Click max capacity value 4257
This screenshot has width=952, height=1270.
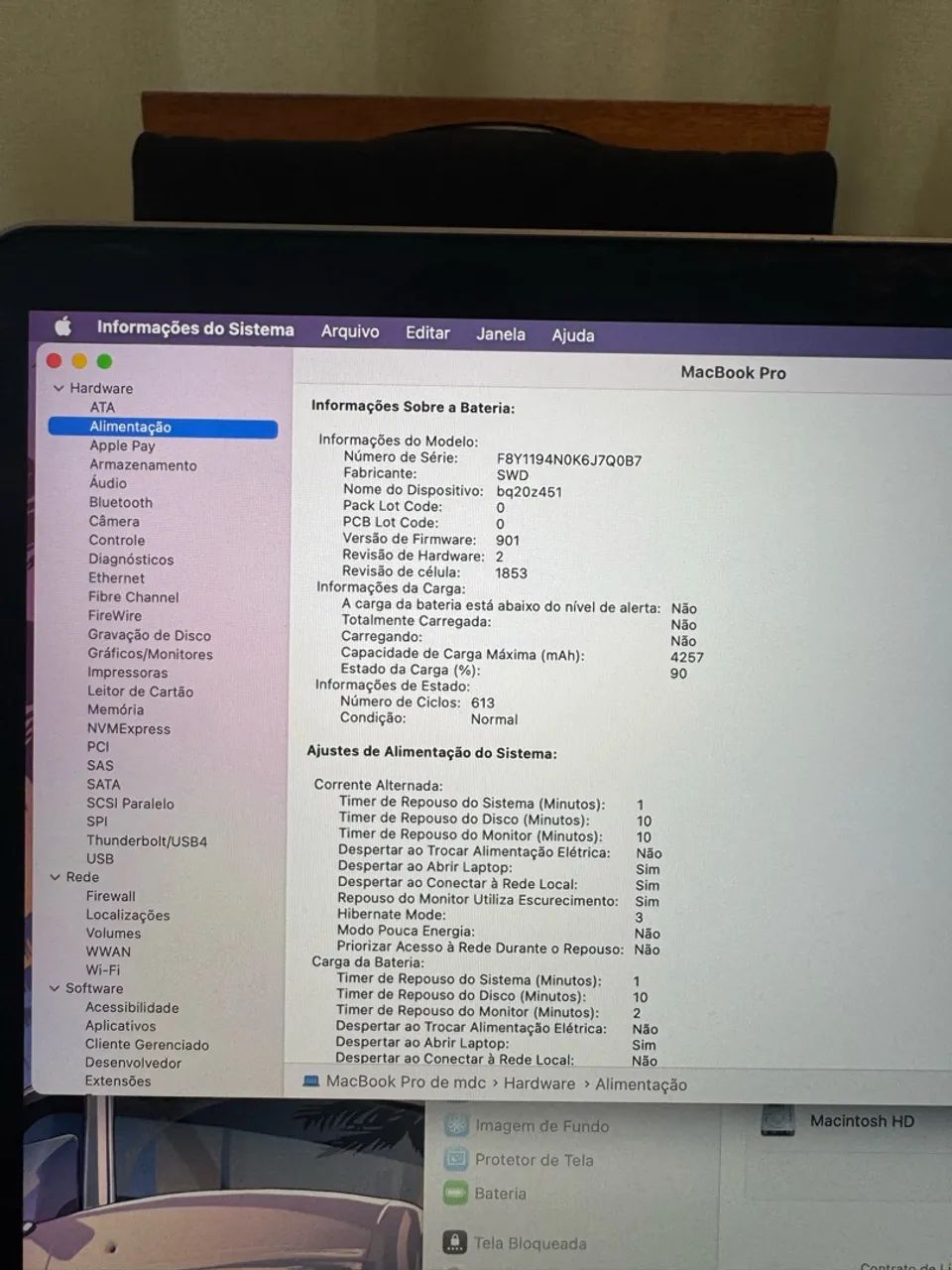point(686,657)
